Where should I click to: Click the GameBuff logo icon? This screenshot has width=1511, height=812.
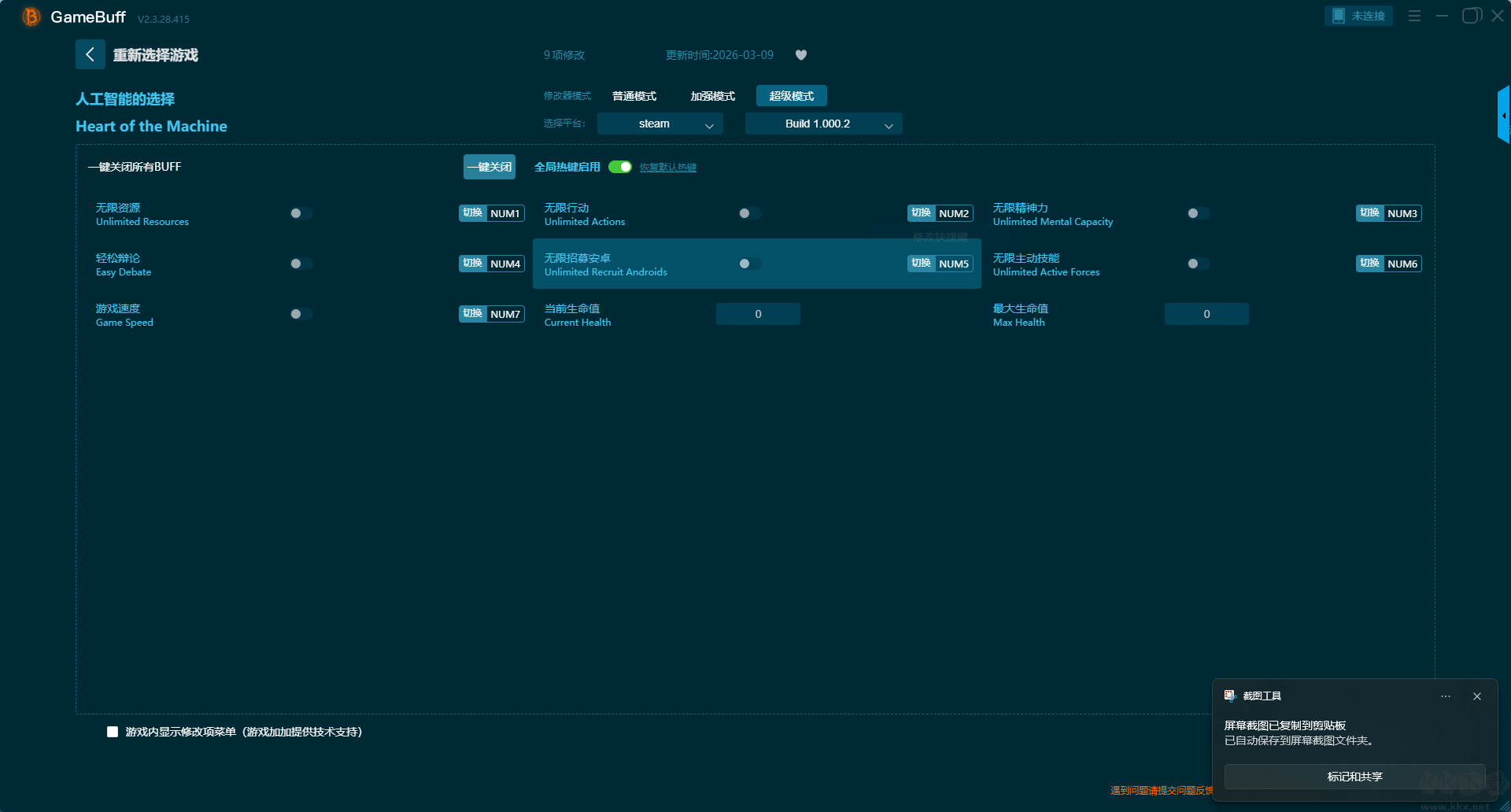point(31,17)
